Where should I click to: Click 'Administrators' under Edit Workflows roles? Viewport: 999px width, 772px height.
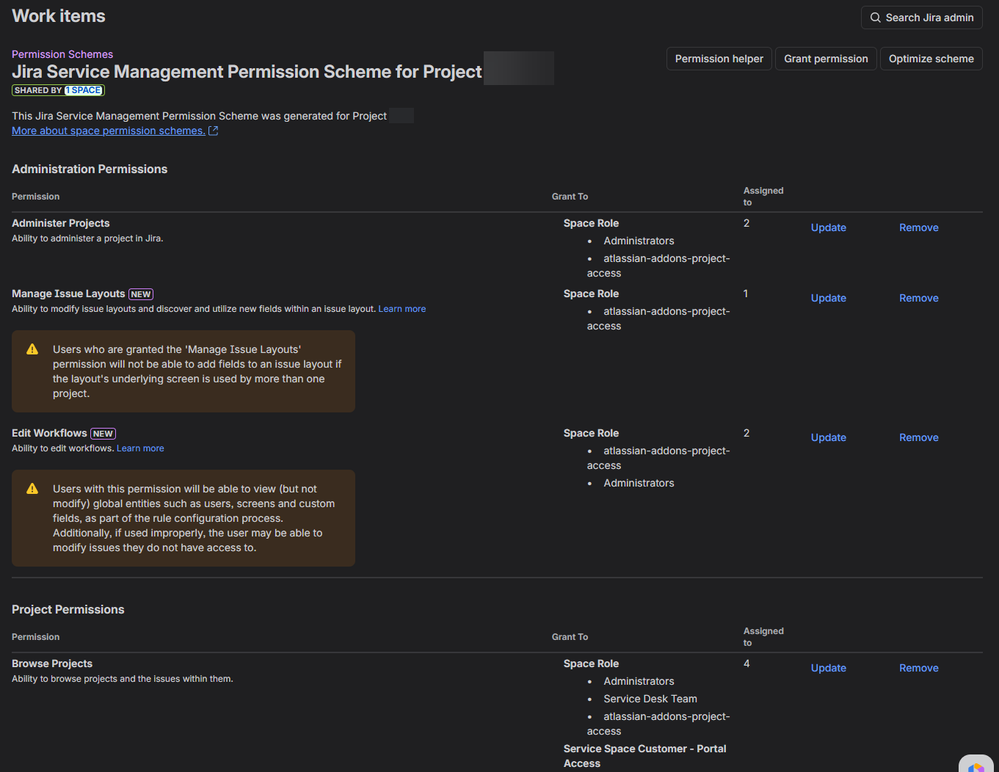638,483
